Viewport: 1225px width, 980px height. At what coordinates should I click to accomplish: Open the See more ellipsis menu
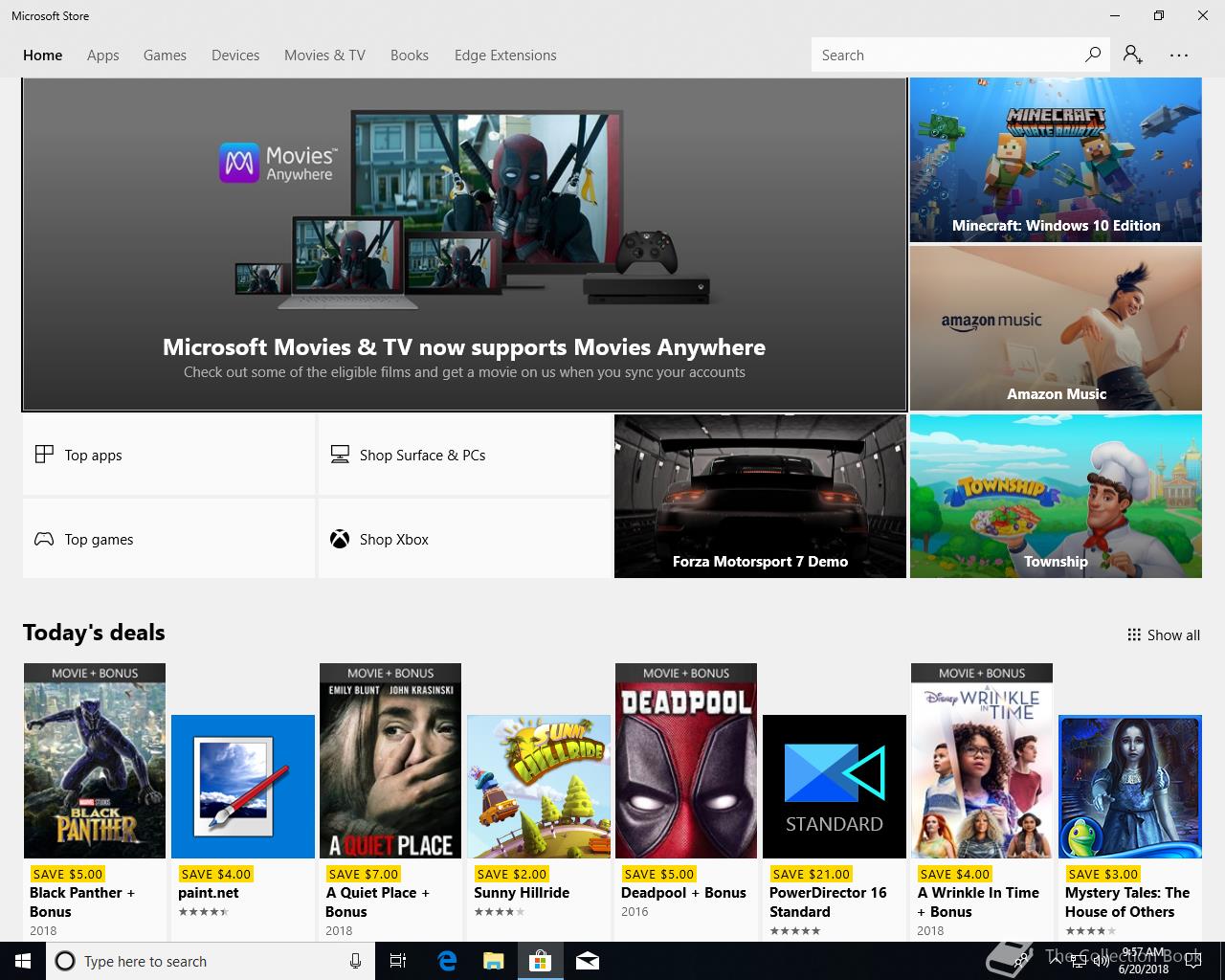tap(1179, 55)
